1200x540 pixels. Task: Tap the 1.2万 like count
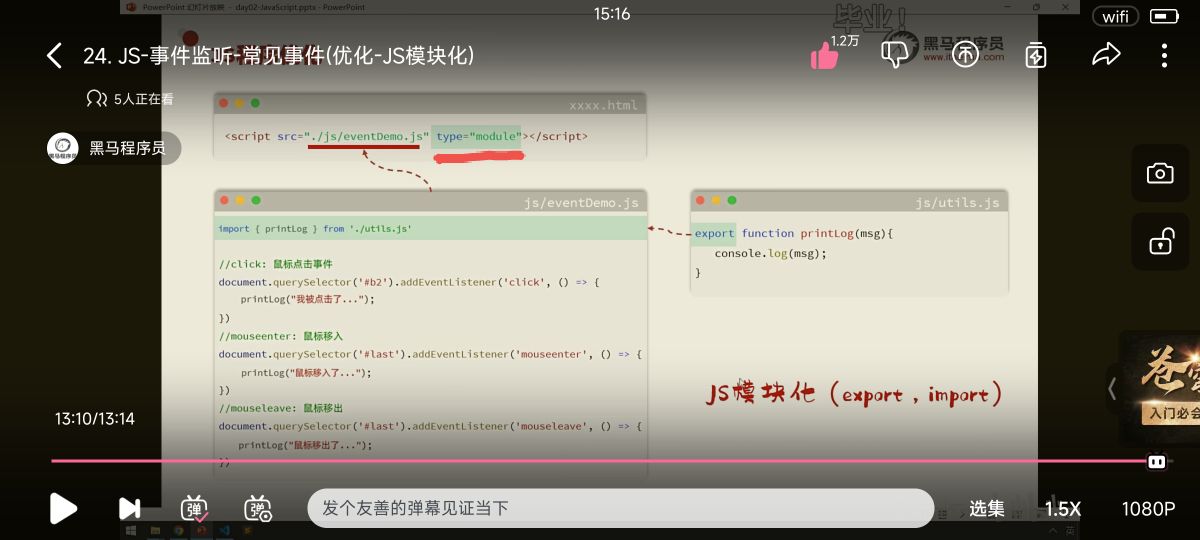[845, 41]
